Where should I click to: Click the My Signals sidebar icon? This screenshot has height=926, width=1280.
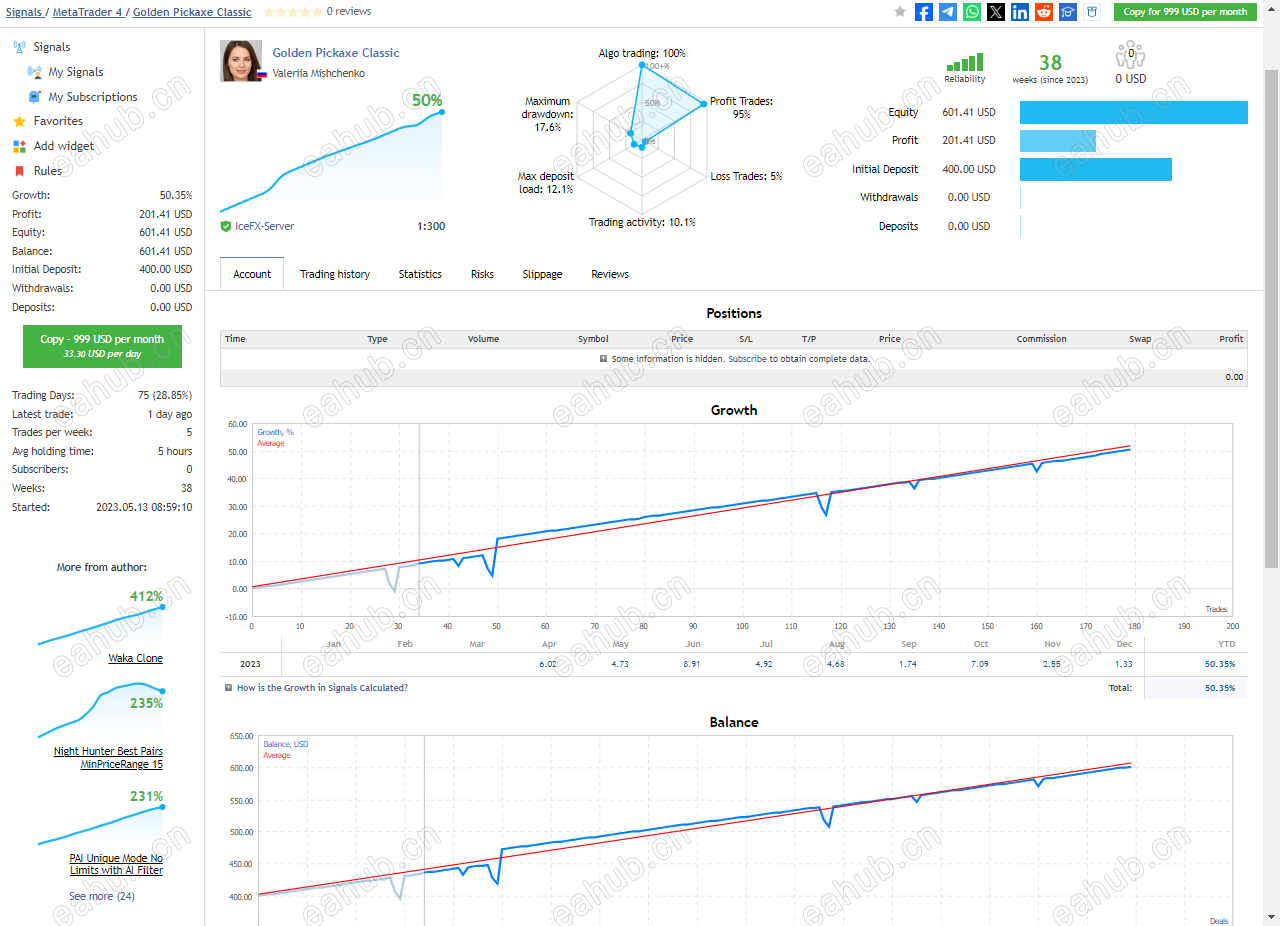tap(35, 72)
